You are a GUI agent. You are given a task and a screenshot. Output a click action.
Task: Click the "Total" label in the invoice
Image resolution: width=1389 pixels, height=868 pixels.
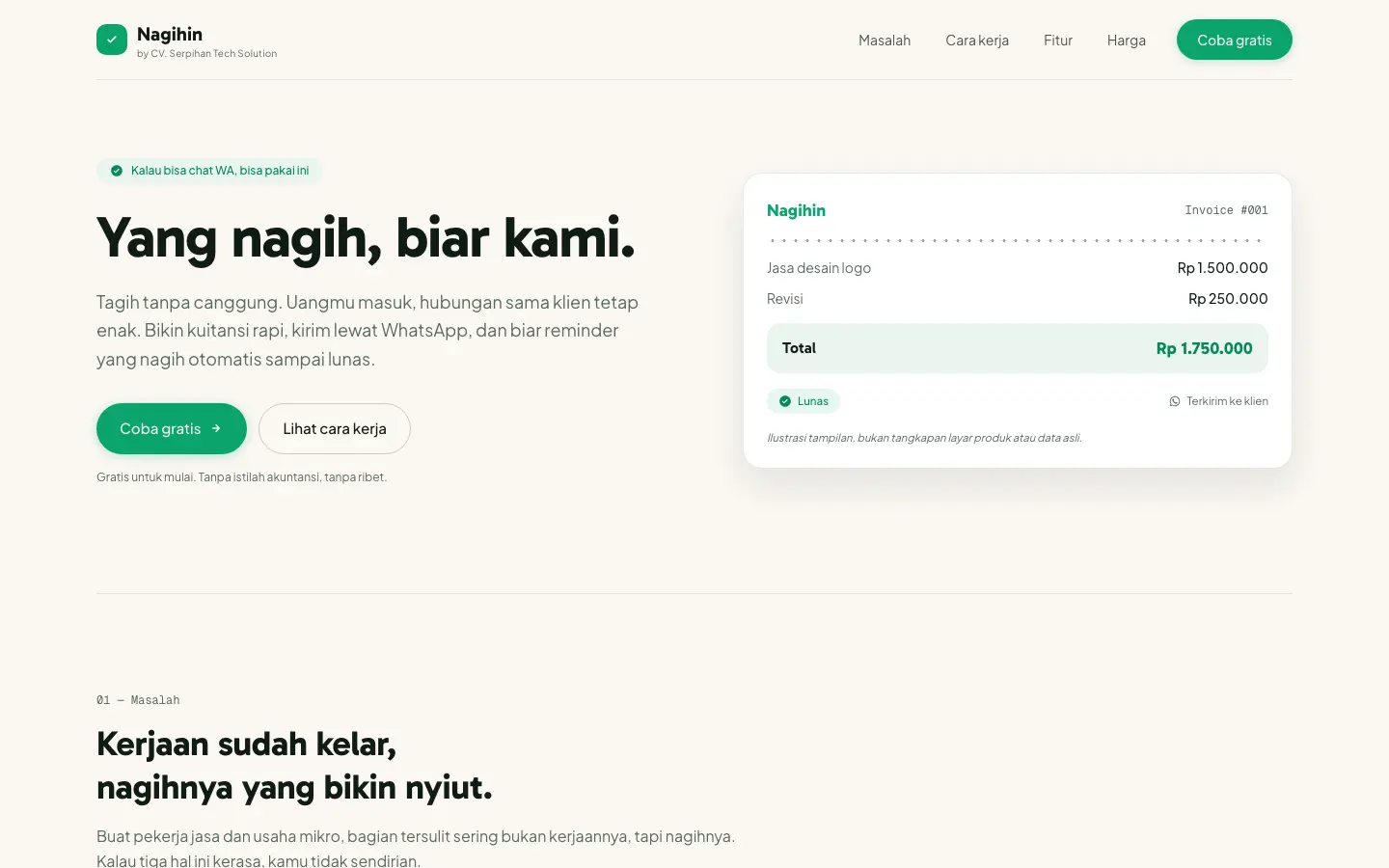click(799, 348)
